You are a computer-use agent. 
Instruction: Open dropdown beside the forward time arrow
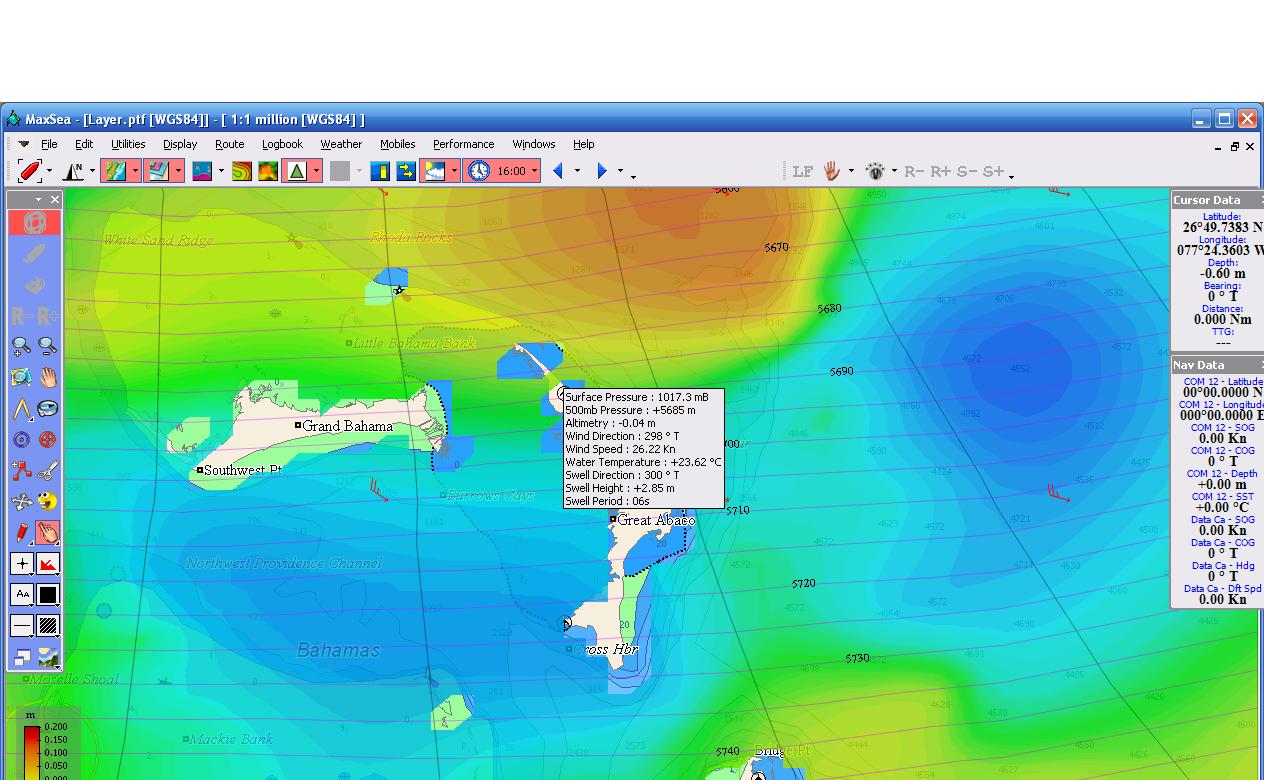620,171
